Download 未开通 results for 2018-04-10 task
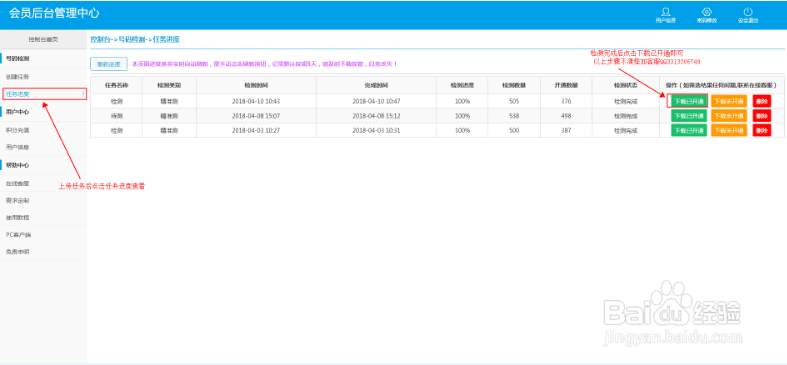The height and width of the screenshot is (365, 787). point(729,101)
